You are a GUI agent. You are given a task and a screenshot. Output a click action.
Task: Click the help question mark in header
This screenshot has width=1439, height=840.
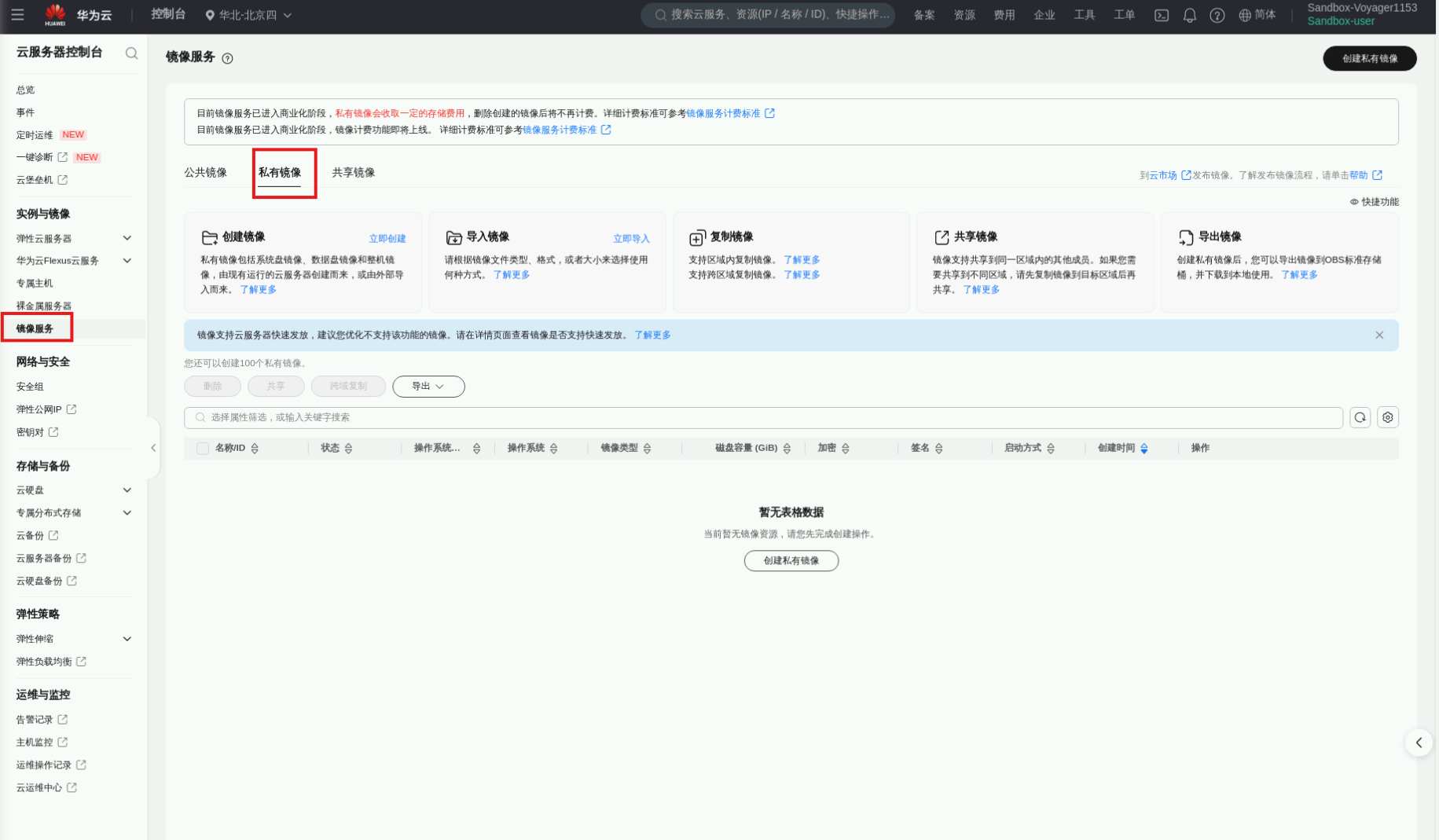coord(1217,16)
